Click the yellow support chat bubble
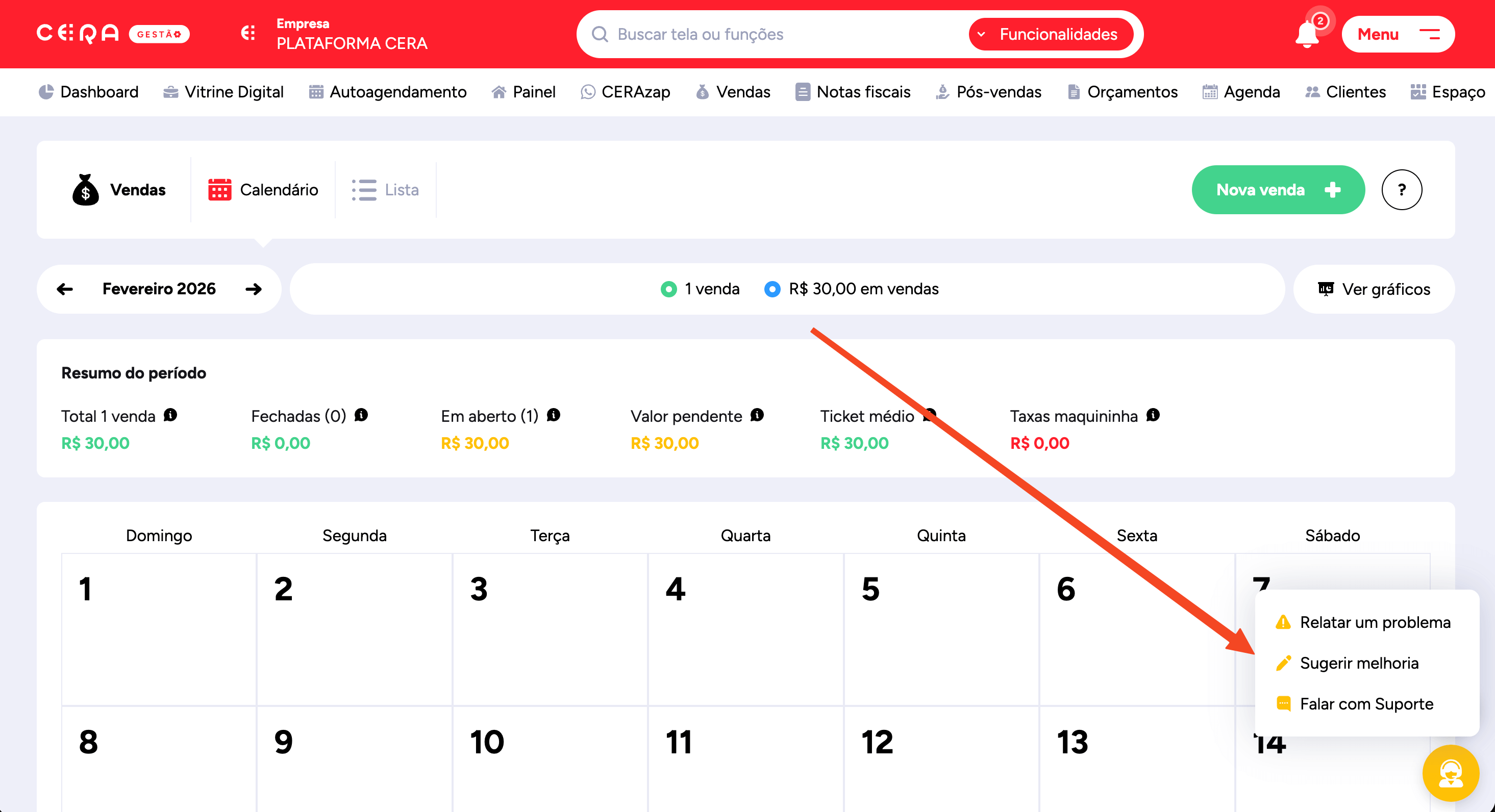This screenshot has width=1495, height=812. coord(1450,773)
